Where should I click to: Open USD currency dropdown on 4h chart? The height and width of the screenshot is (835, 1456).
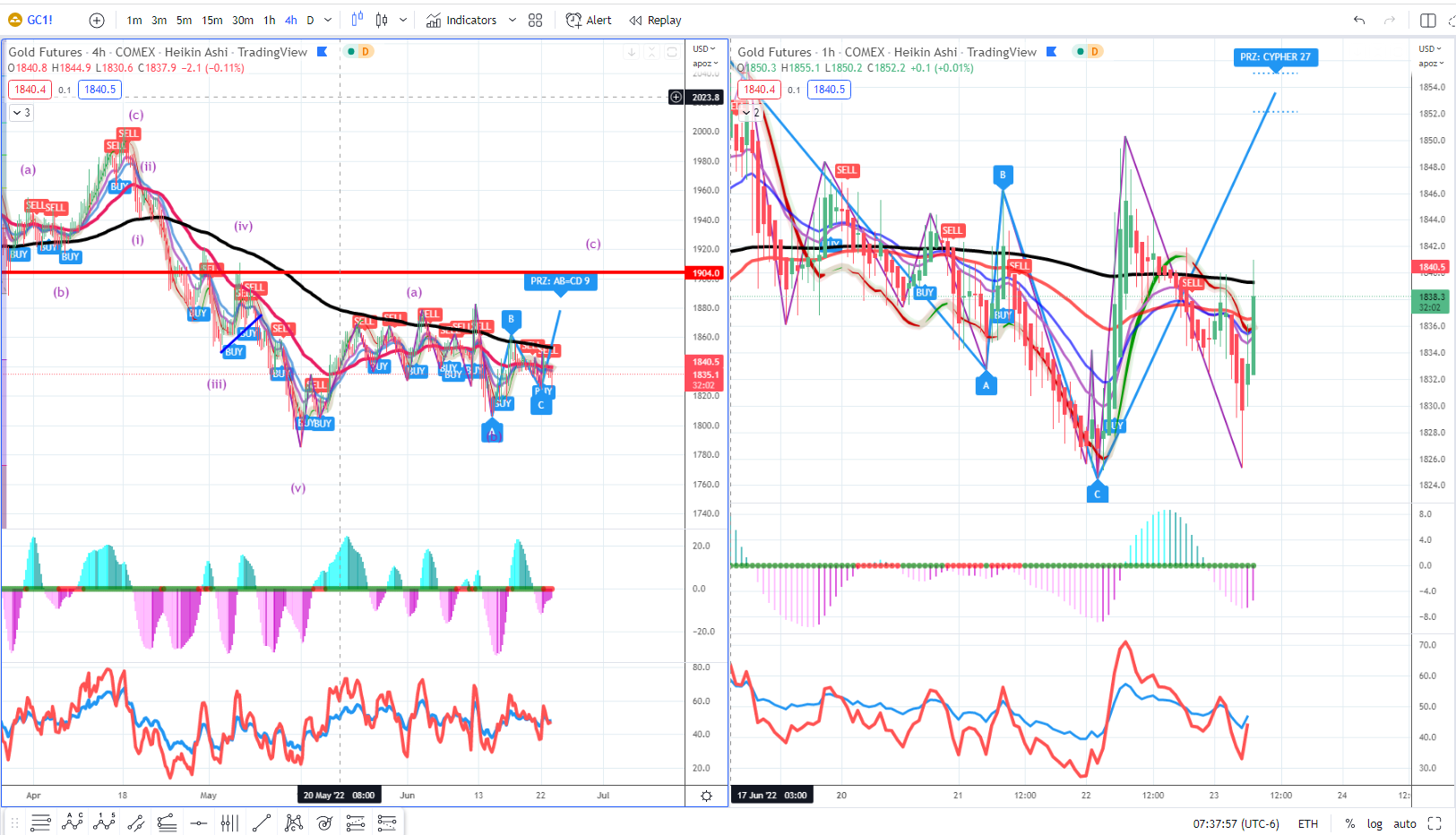(704, 49)
